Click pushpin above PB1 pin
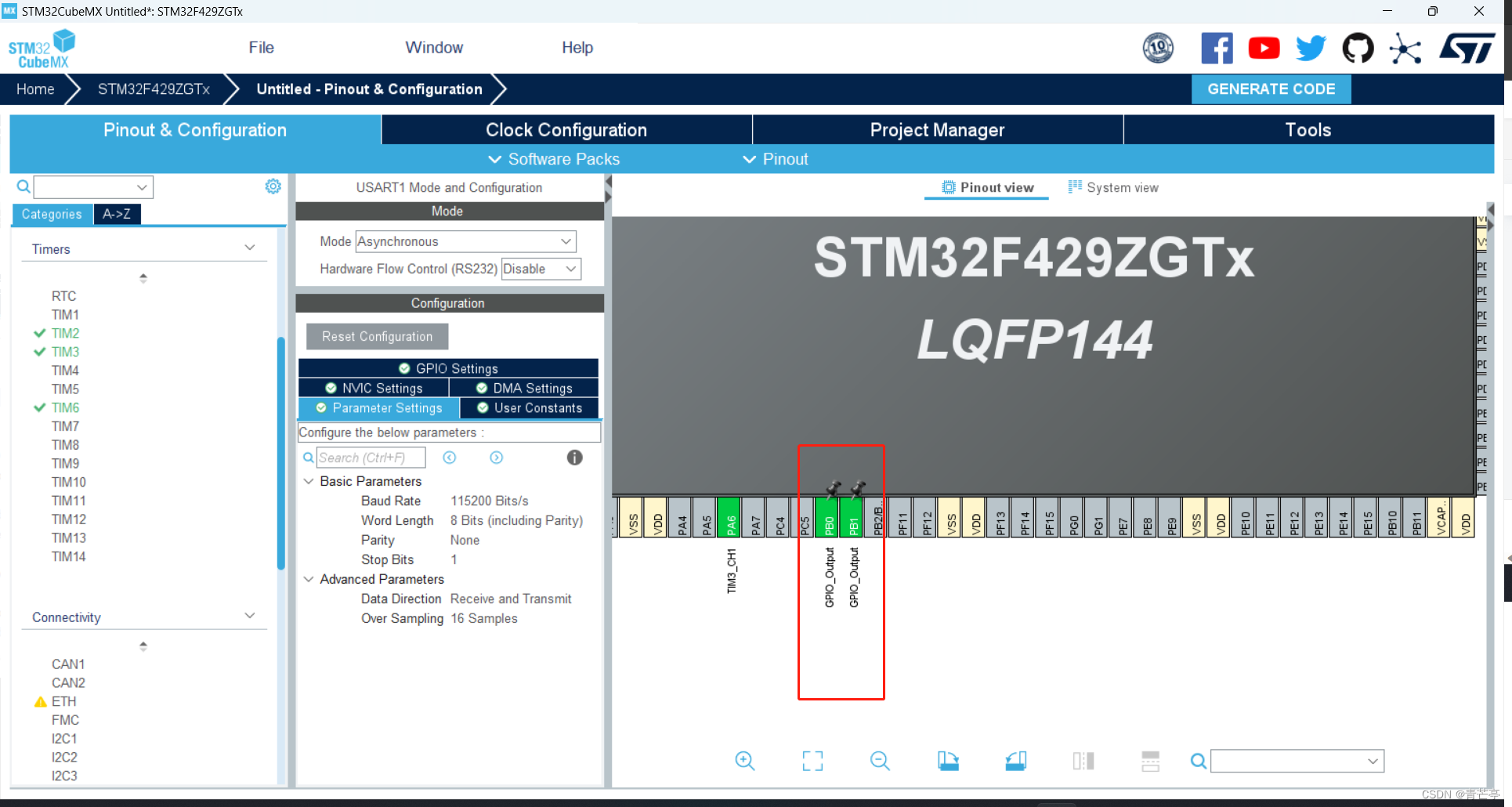 click(x=857, y=489)
